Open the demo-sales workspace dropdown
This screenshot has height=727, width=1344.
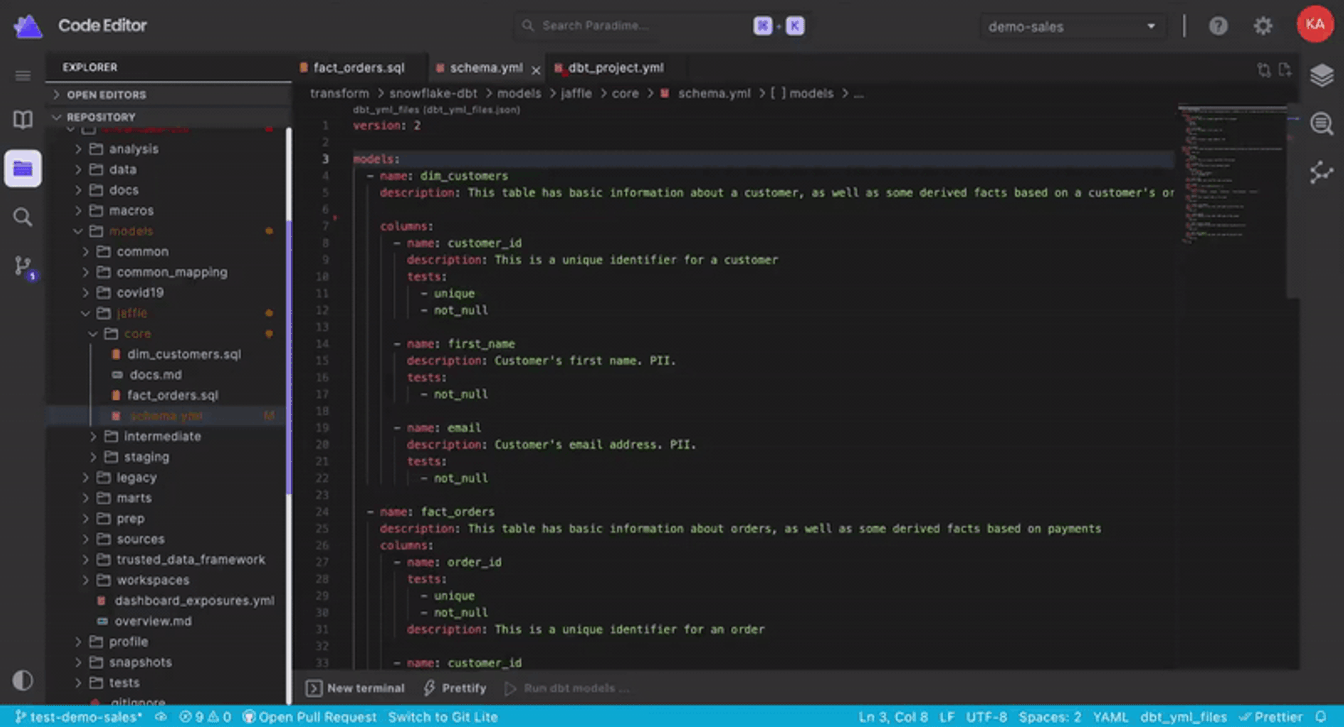[1072, 26]
